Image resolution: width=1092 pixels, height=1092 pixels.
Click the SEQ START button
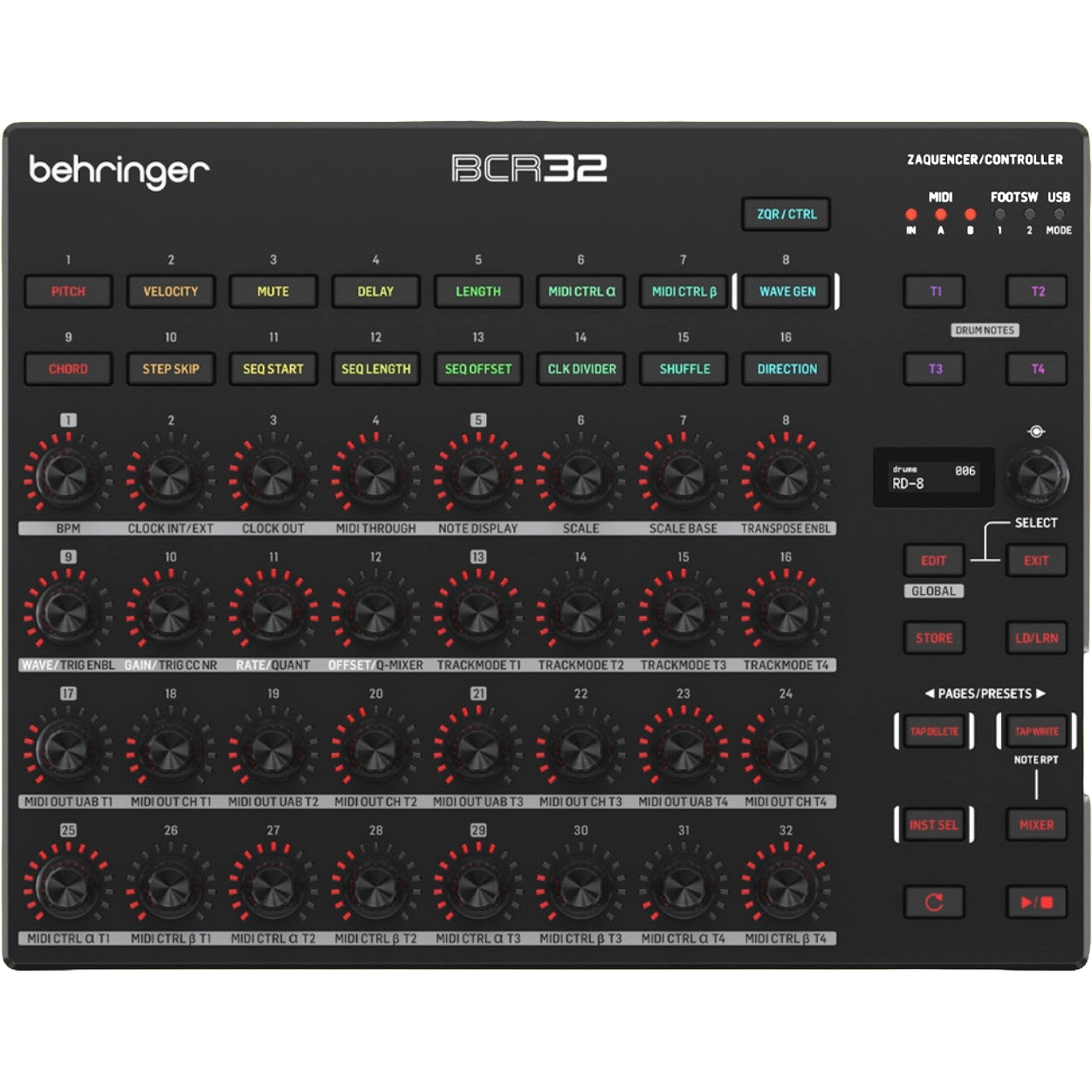click(273, 369)
